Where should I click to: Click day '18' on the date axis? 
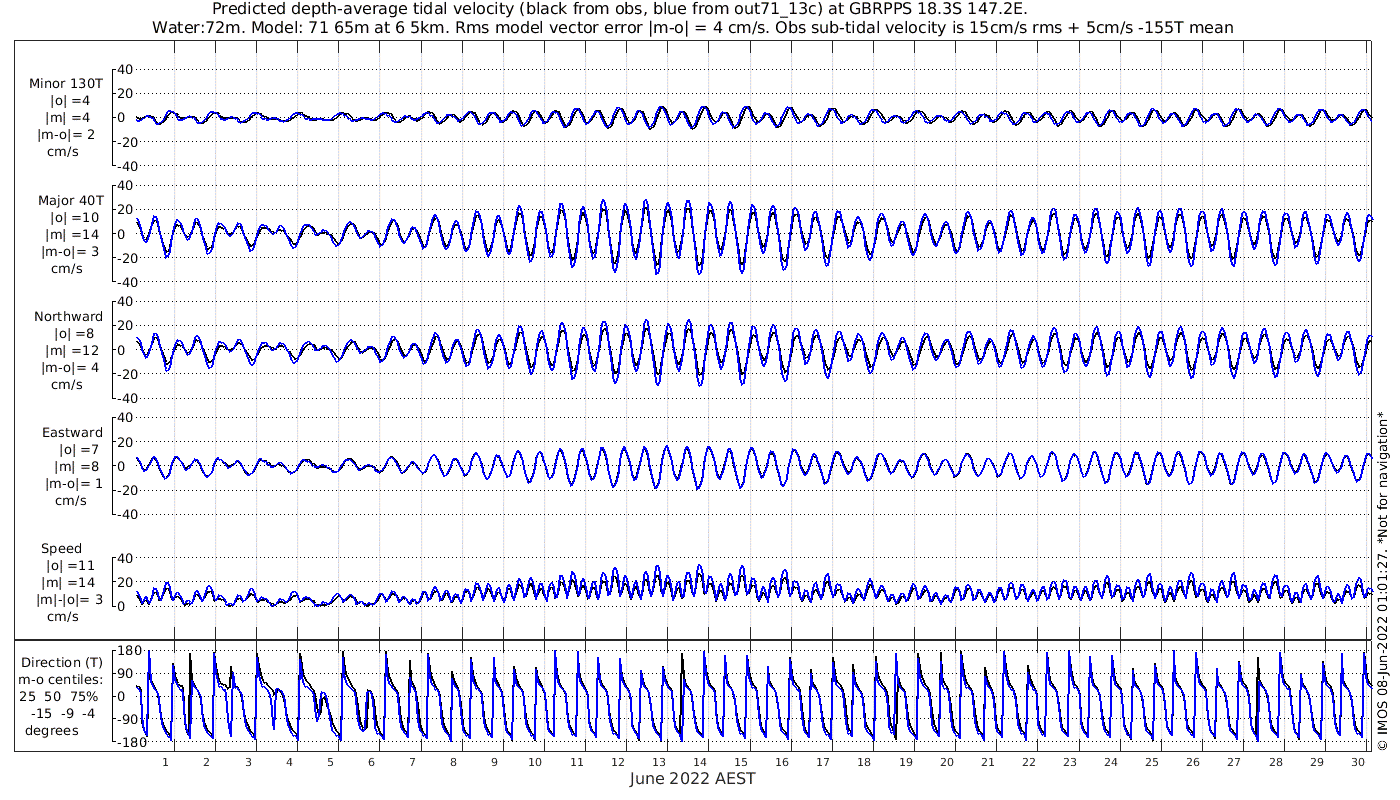pos(864,761)
